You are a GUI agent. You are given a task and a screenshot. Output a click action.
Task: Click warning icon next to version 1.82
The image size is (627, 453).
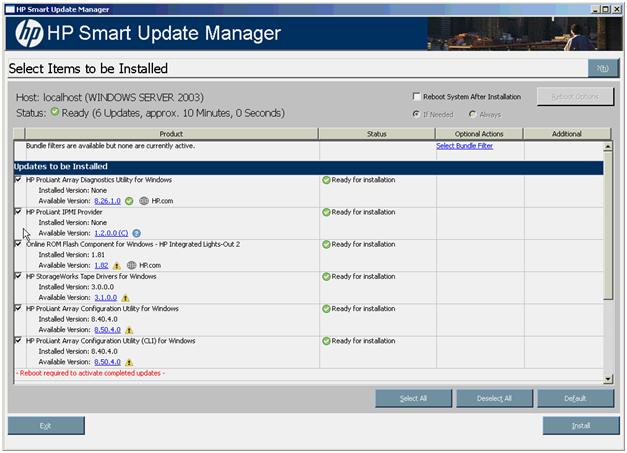pos(116,266)
